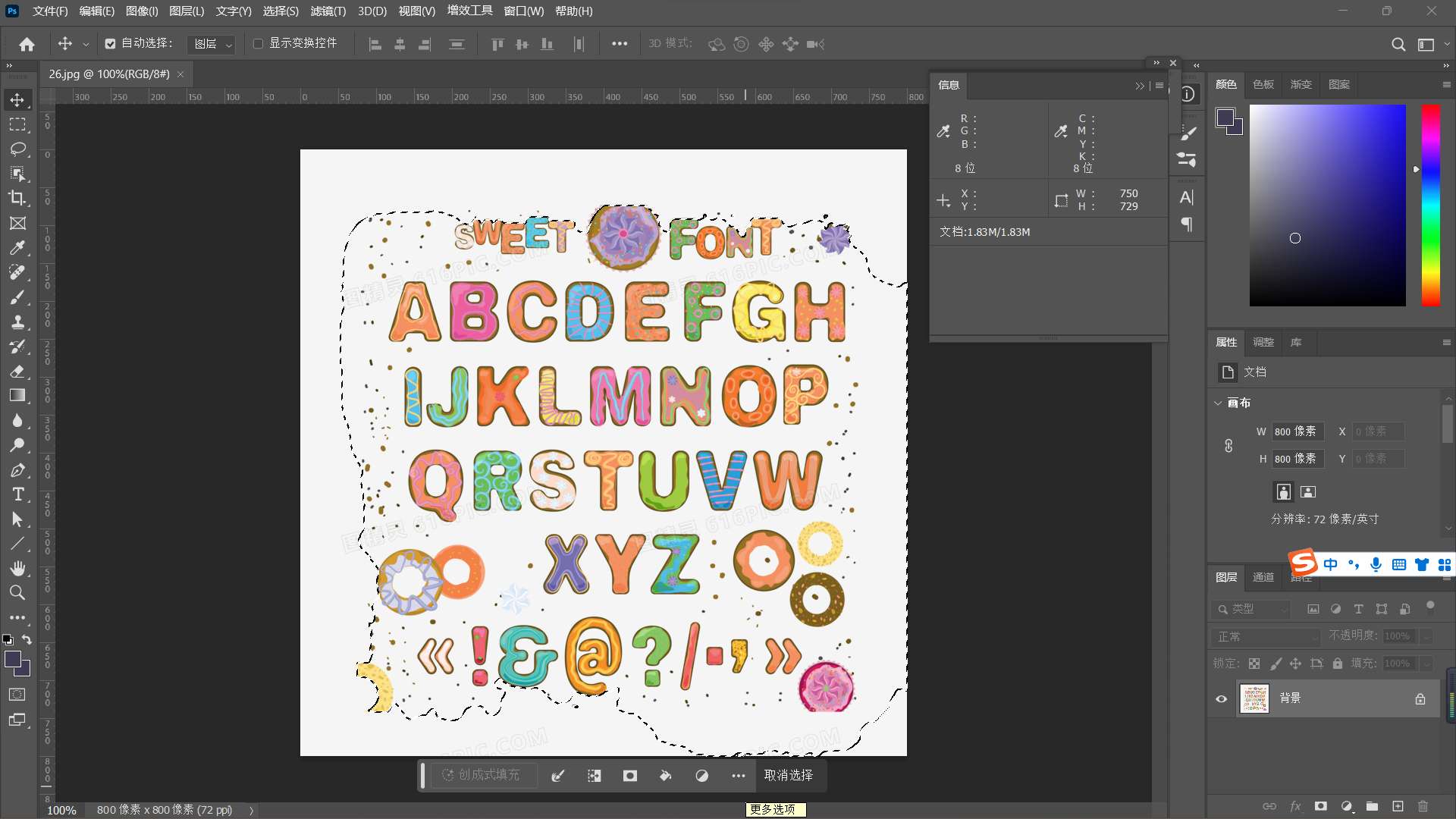Toggle type layer filter icon
The image size is (1456, 819).
(1359, 609)
